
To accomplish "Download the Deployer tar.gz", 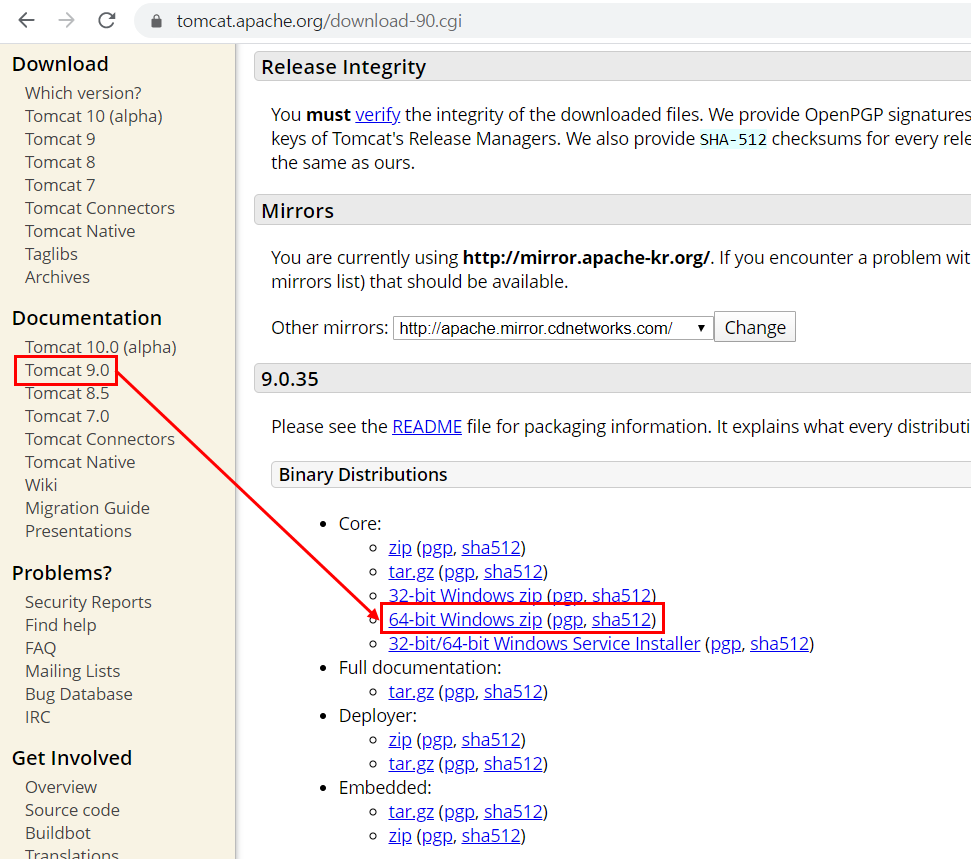I will pos(411,764).
